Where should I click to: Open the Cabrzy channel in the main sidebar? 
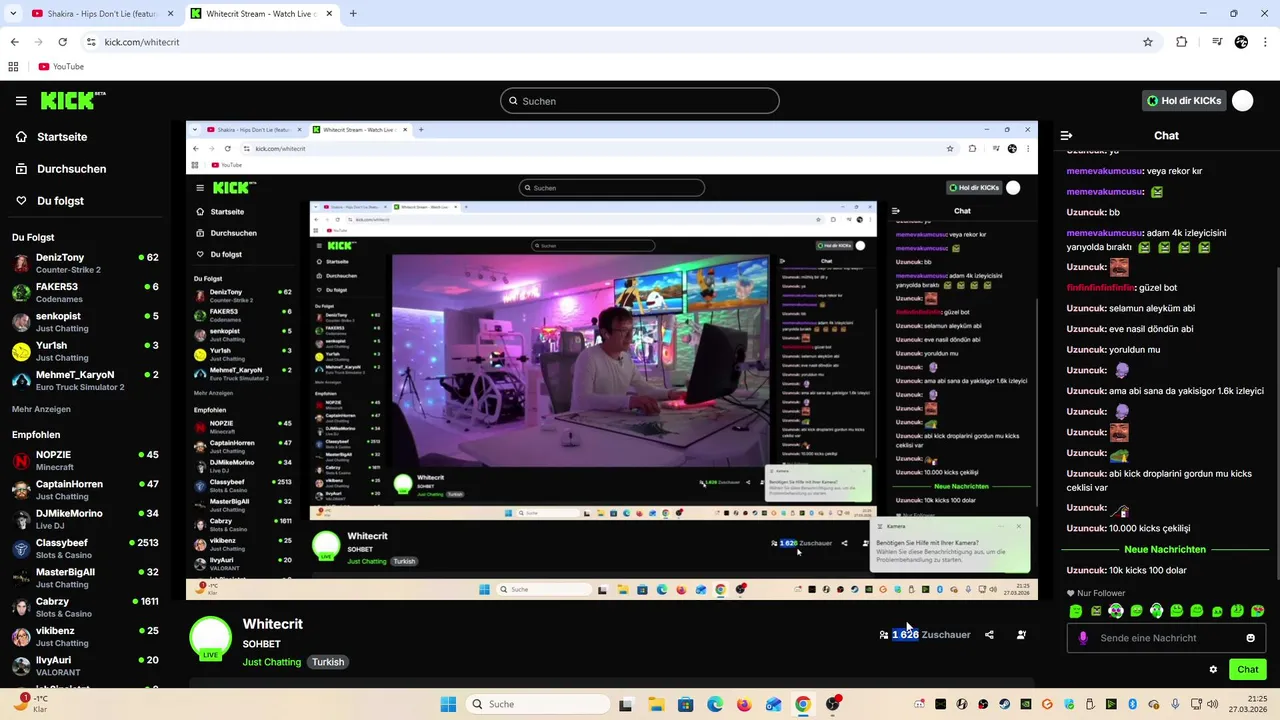click(85, 608)
